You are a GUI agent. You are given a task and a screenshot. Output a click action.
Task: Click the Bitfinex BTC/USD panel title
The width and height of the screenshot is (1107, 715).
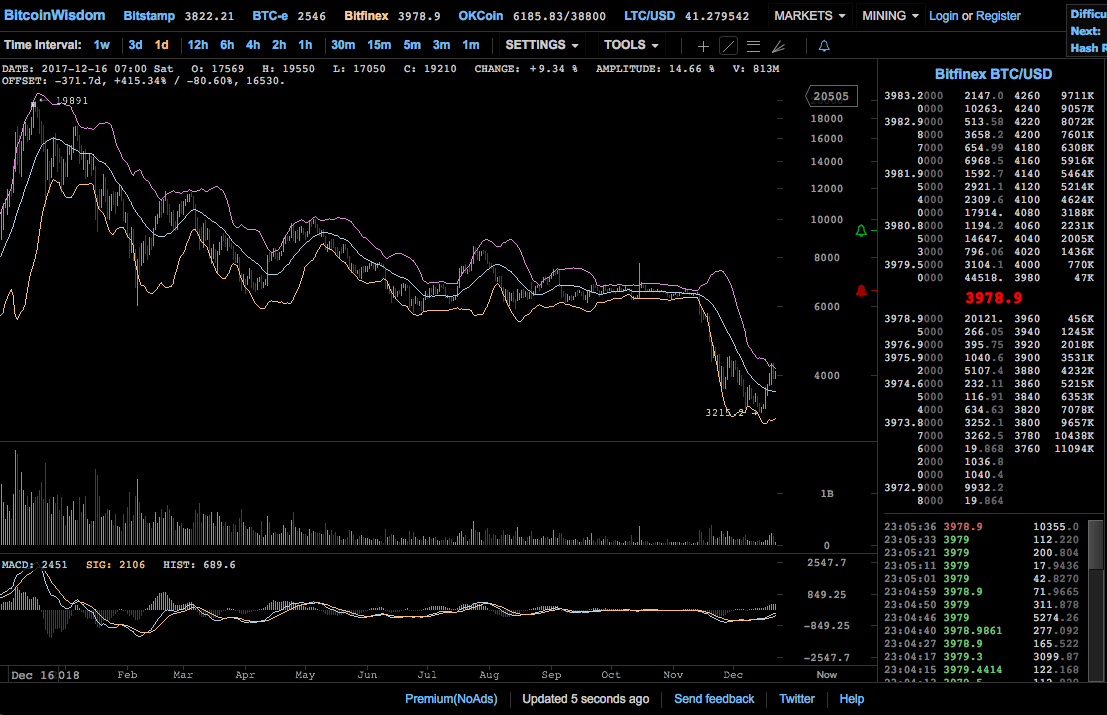point(993,74)
